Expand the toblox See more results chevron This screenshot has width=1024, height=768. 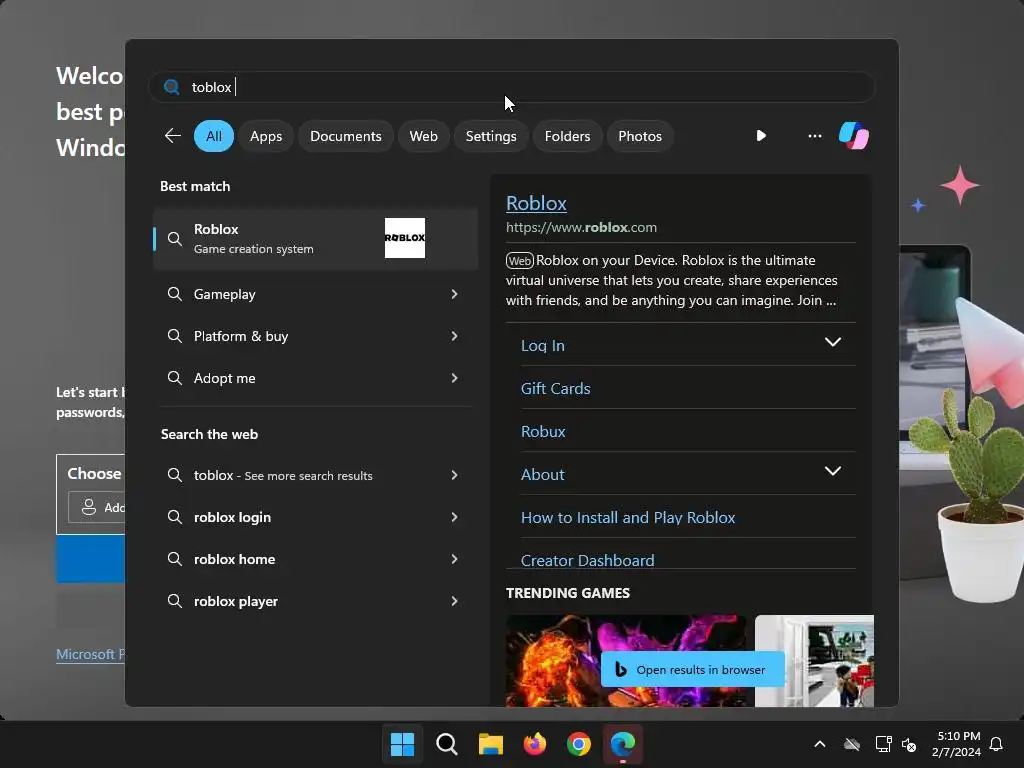tap(454, 475)
